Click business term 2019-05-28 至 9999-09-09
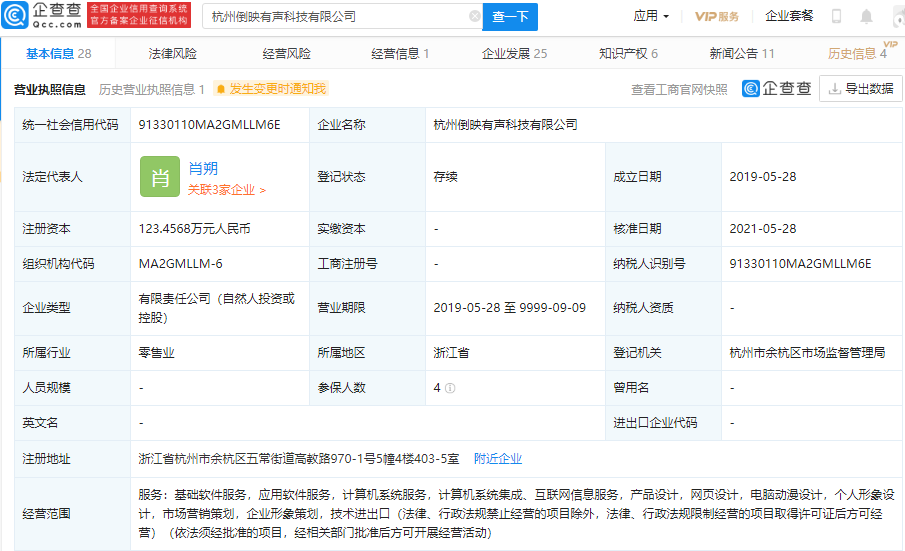The height and width of the screenshot is (551, 905). pyautogui.click(x=510, y=308)
